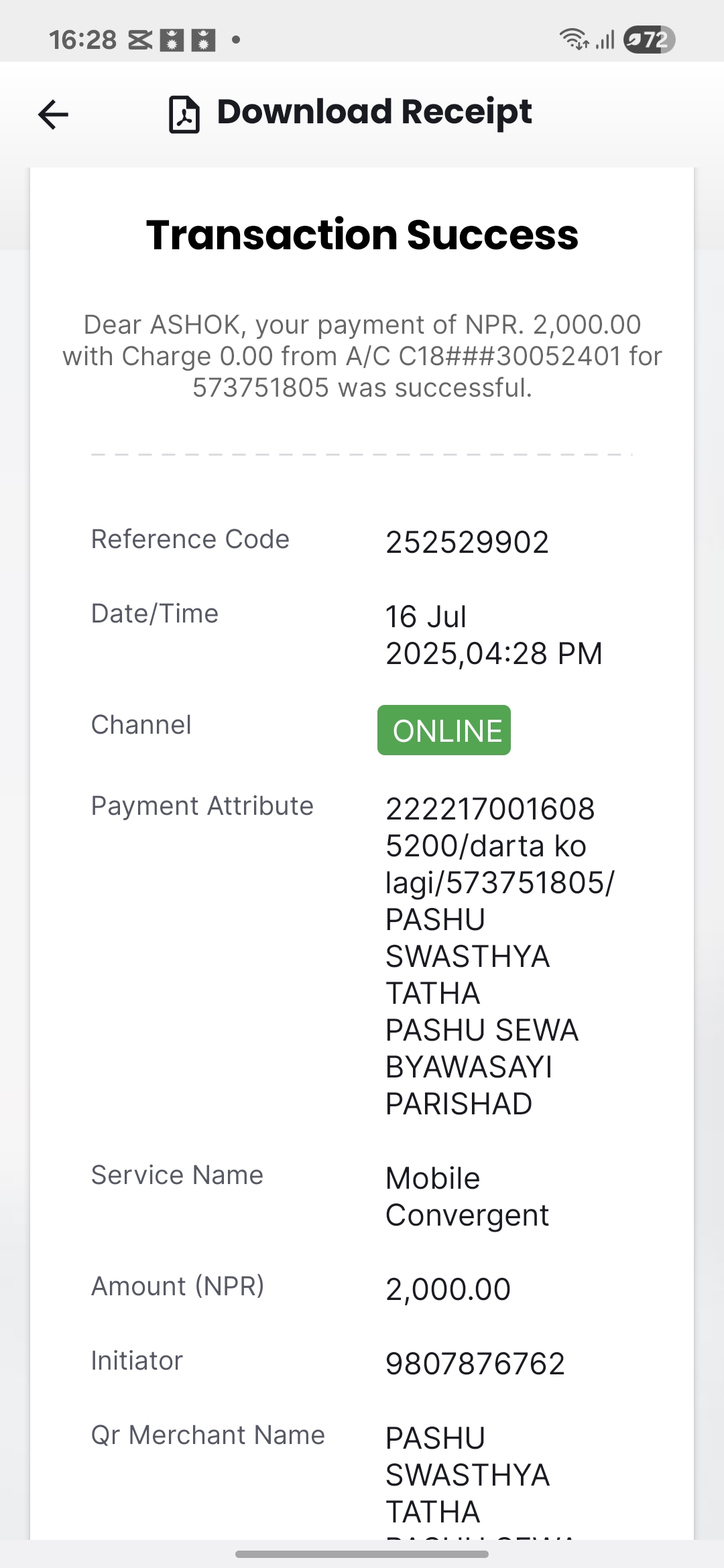Image resolution: width=724 pixels, height=1568 pixels.
Task: Tap the first square notification icon
Action: (172, 41)
